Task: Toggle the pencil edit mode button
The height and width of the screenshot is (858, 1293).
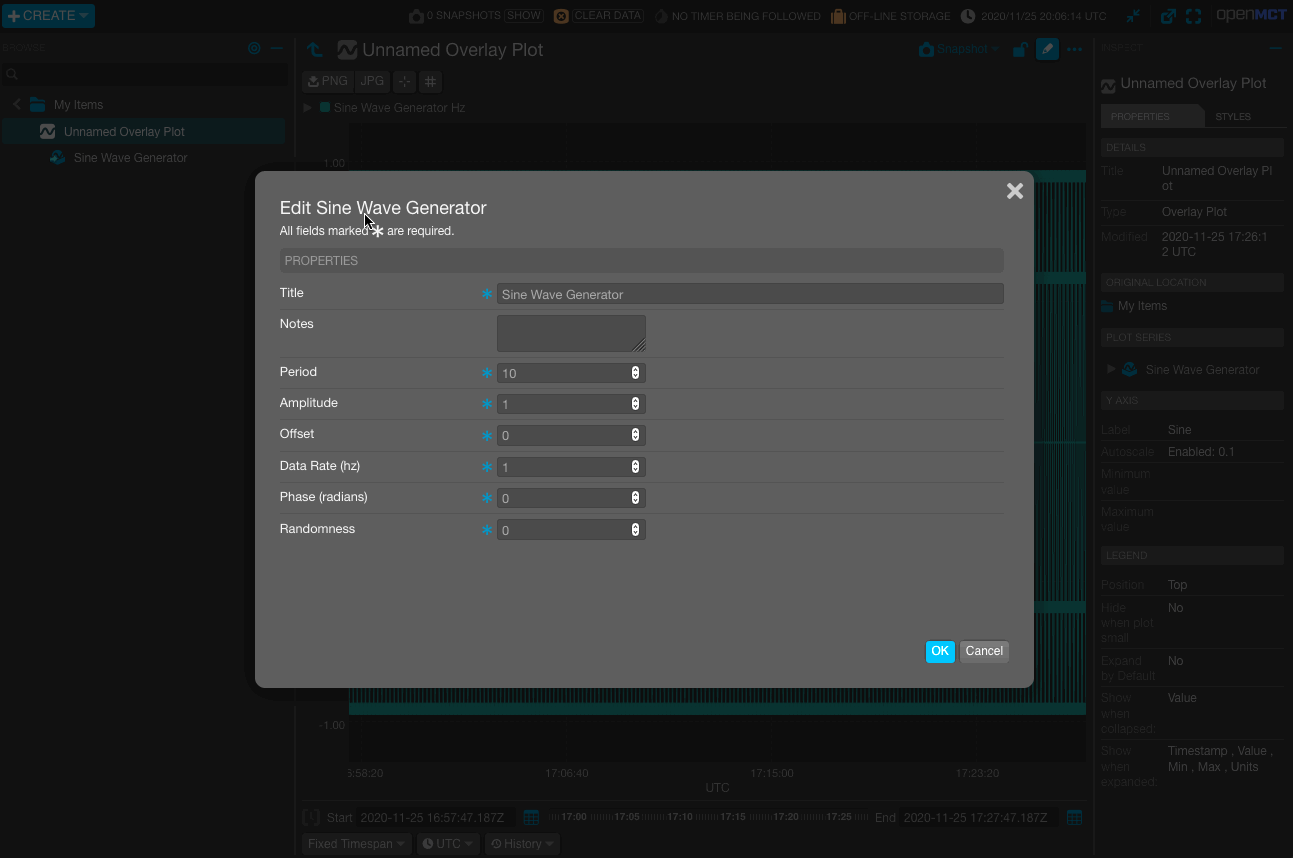Action: tap(1047, 49)
